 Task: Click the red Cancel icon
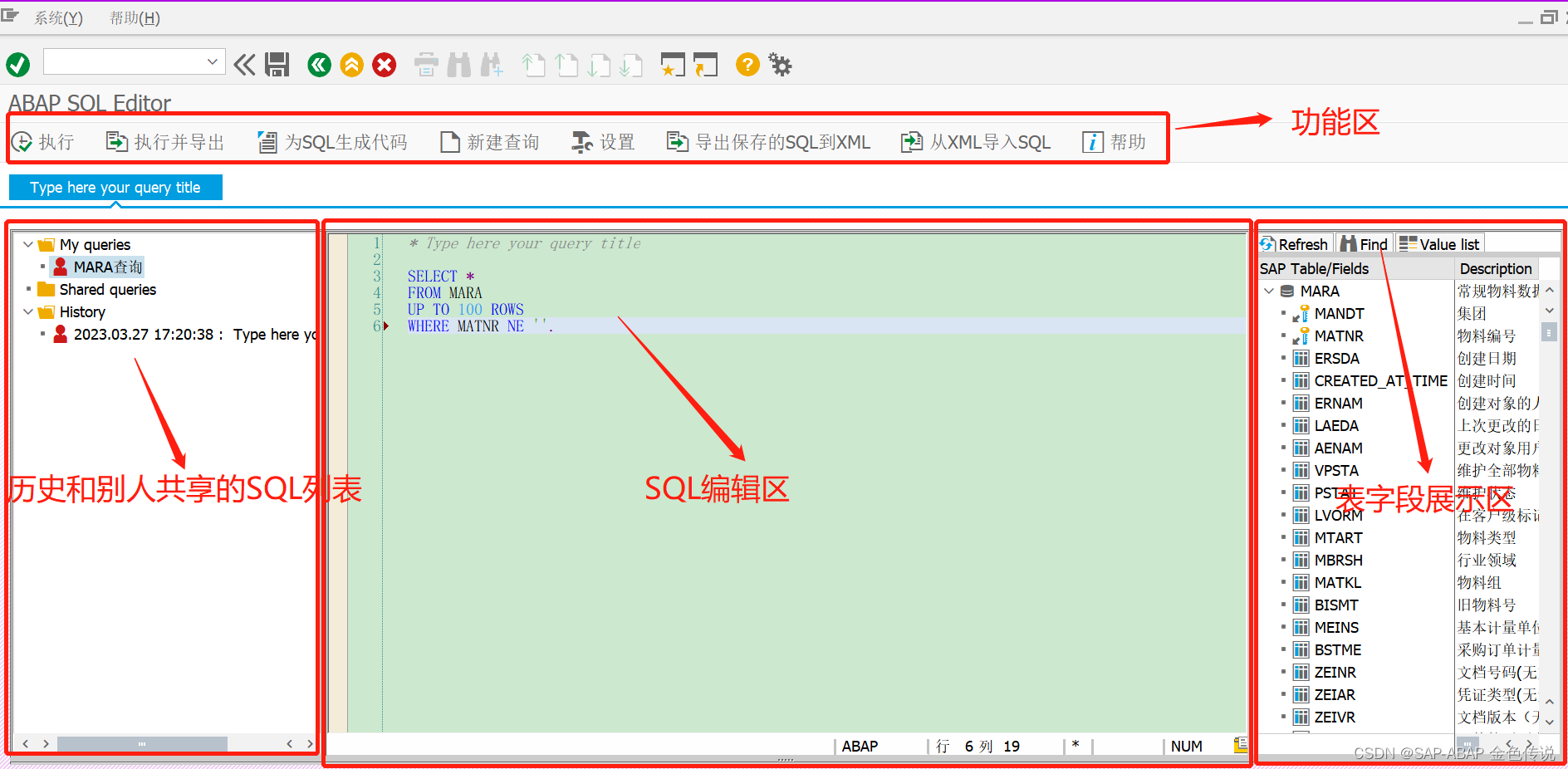pos(385,65)
